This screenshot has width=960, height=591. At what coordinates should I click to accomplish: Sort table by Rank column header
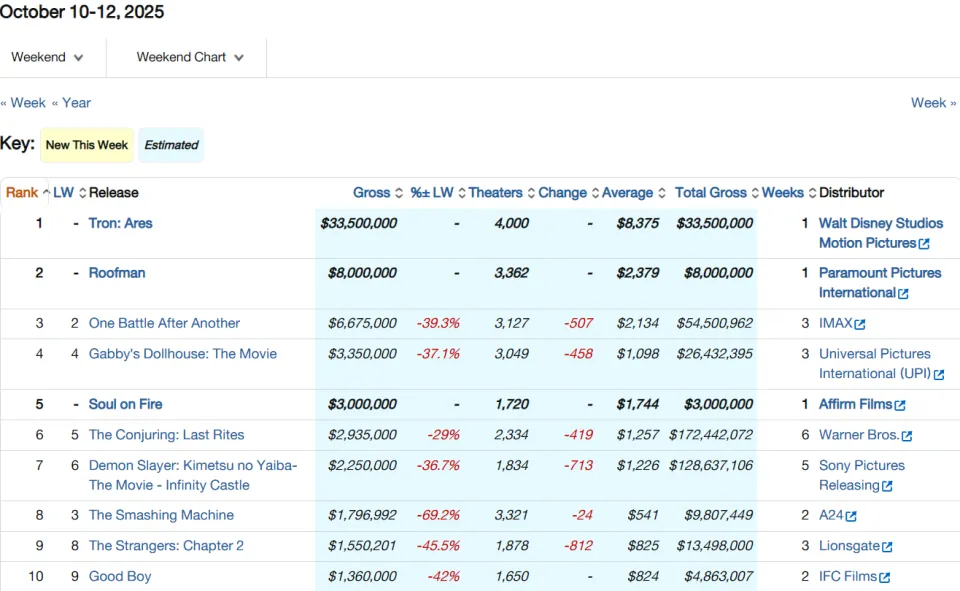22,193
